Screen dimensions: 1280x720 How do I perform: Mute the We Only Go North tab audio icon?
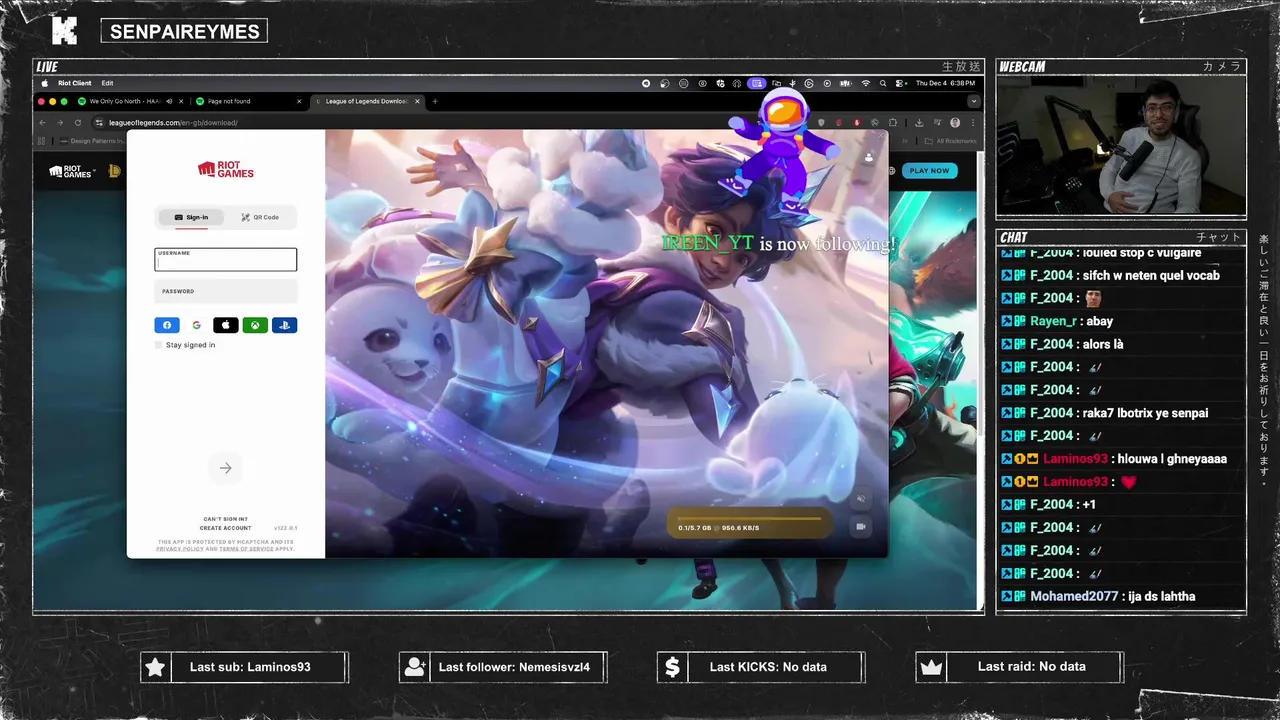coord(169,101)
